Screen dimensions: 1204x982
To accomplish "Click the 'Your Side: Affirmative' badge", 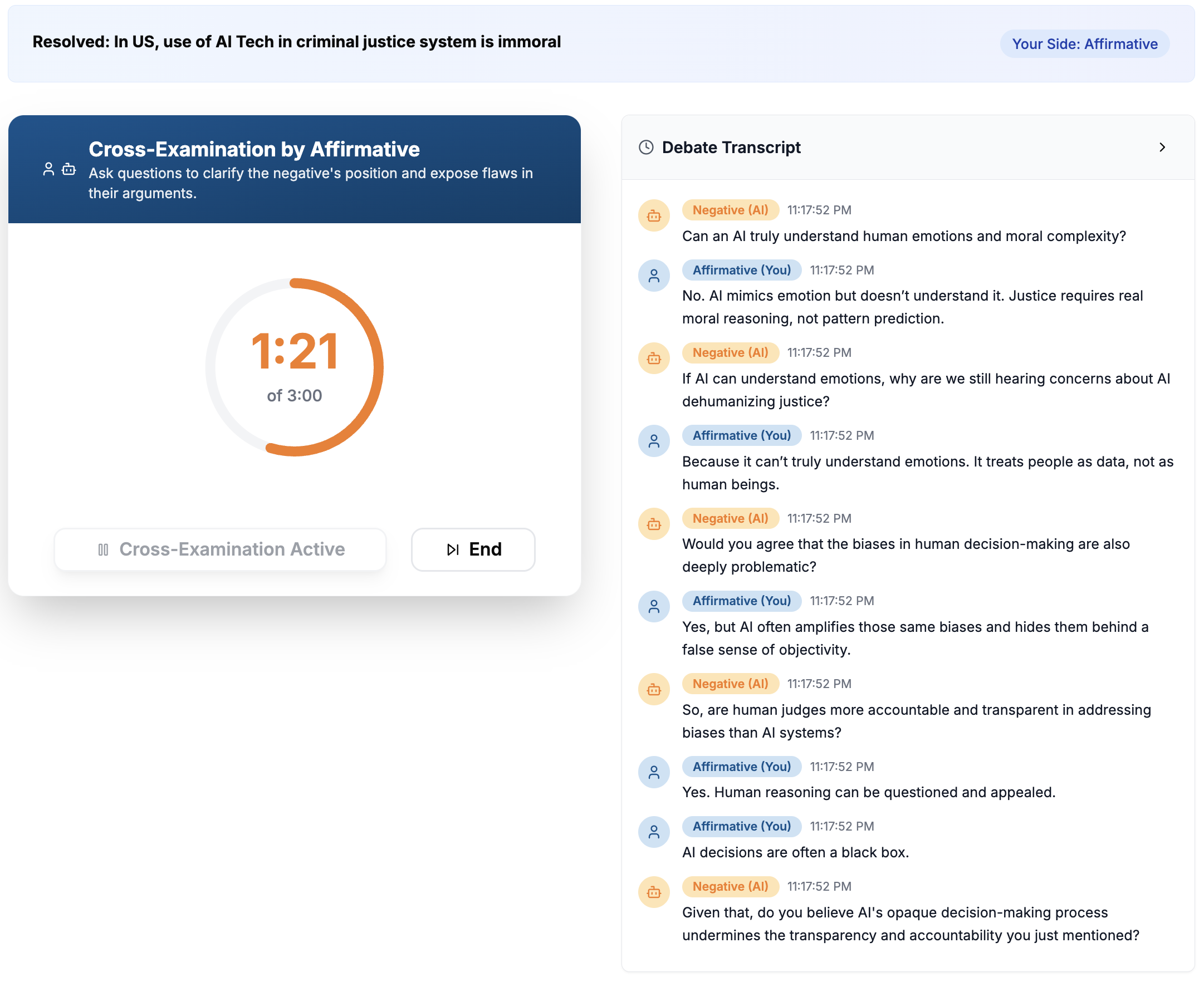I will pyautogui.click(x=1085, y=44).
